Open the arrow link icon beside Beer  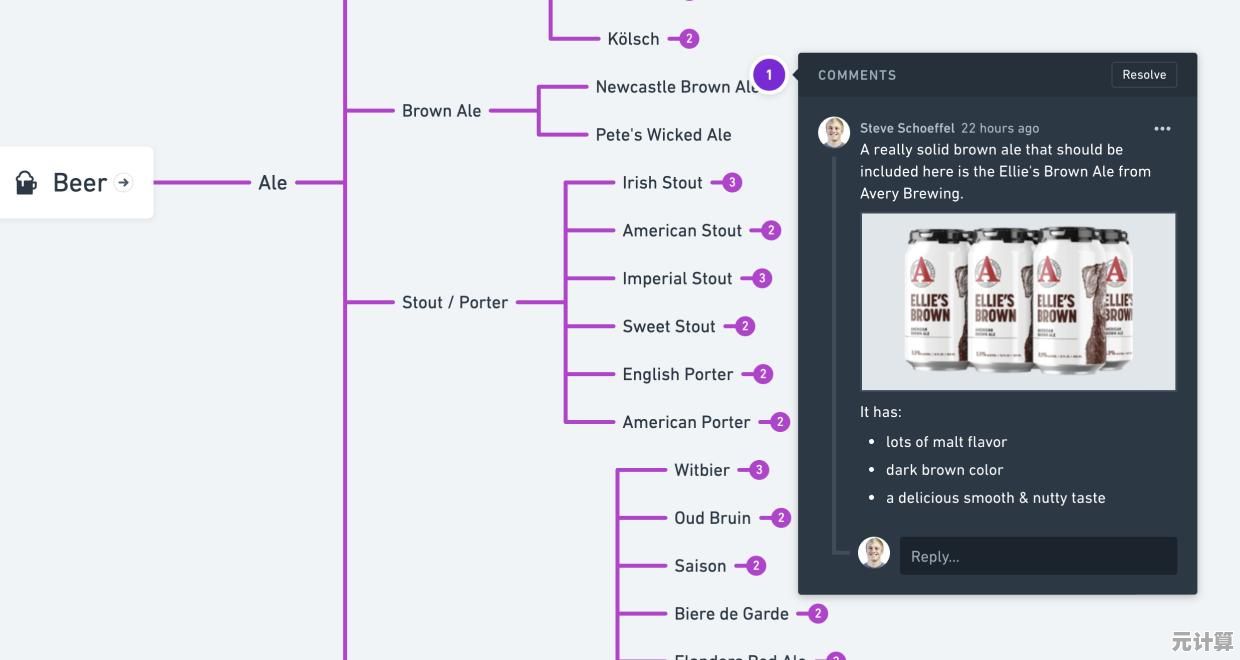pos(124,182)
